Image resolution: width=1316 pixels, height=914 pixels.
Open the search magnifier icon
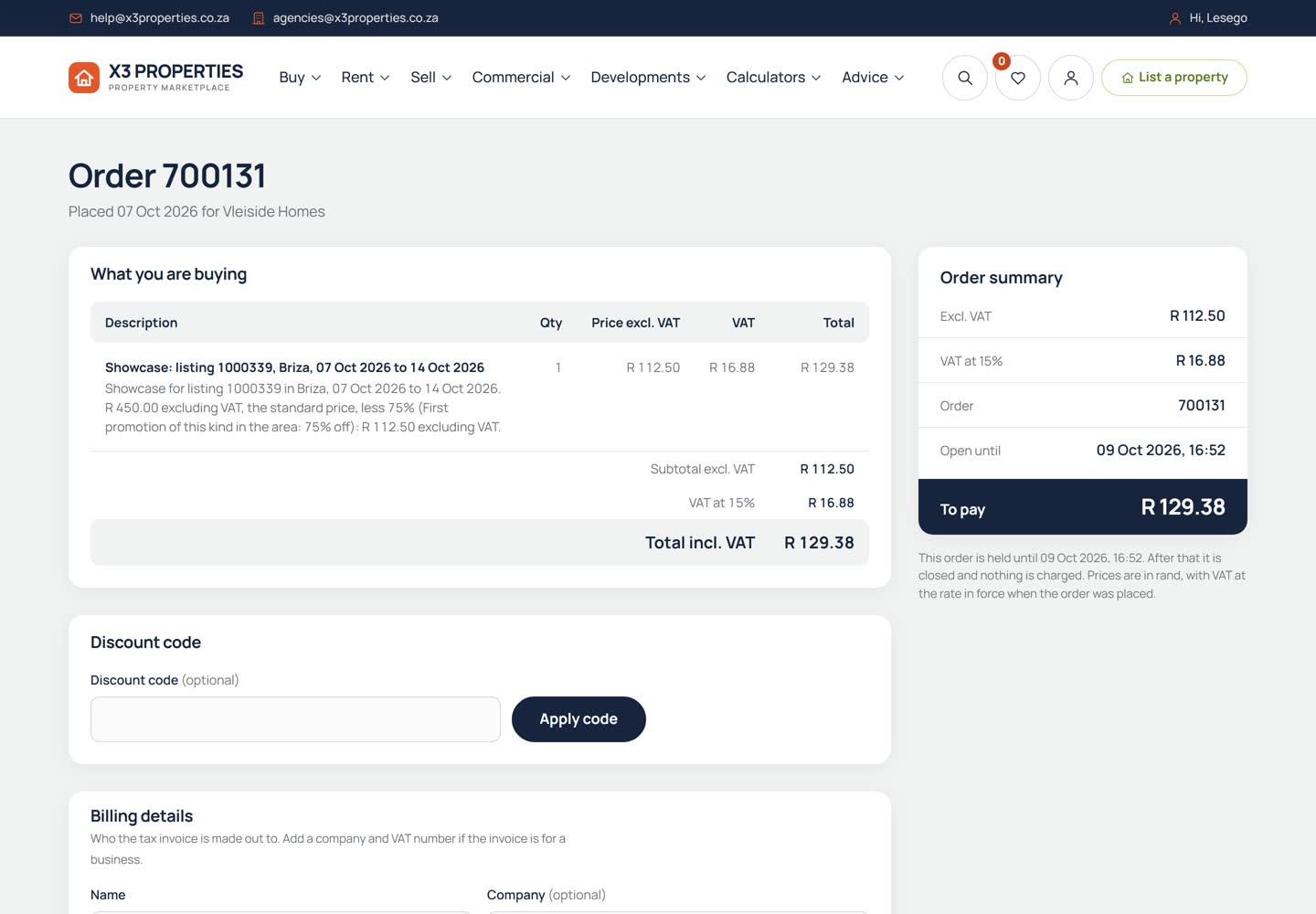pyautogui.click(x=965, y=78)
